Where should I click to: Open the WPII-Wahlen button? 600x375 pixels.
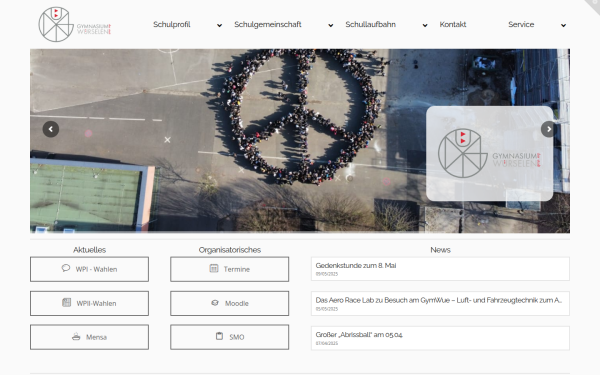(x=90, y=303)
